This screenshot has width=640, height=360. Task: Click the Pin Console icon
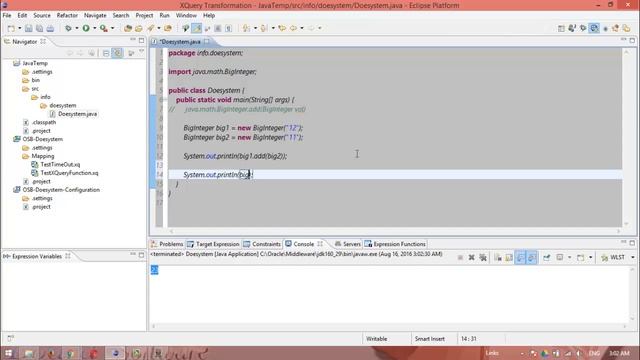tap(547, 257)
